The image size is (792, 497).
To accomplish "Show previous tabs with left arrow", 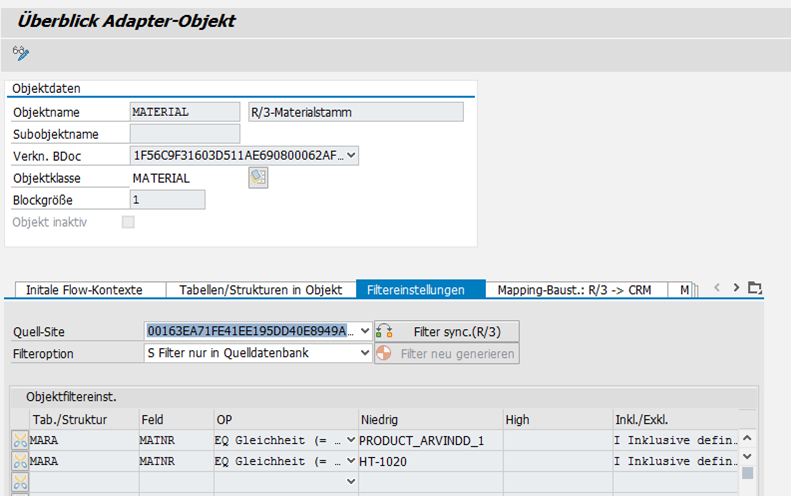I will tap(717, 287).
